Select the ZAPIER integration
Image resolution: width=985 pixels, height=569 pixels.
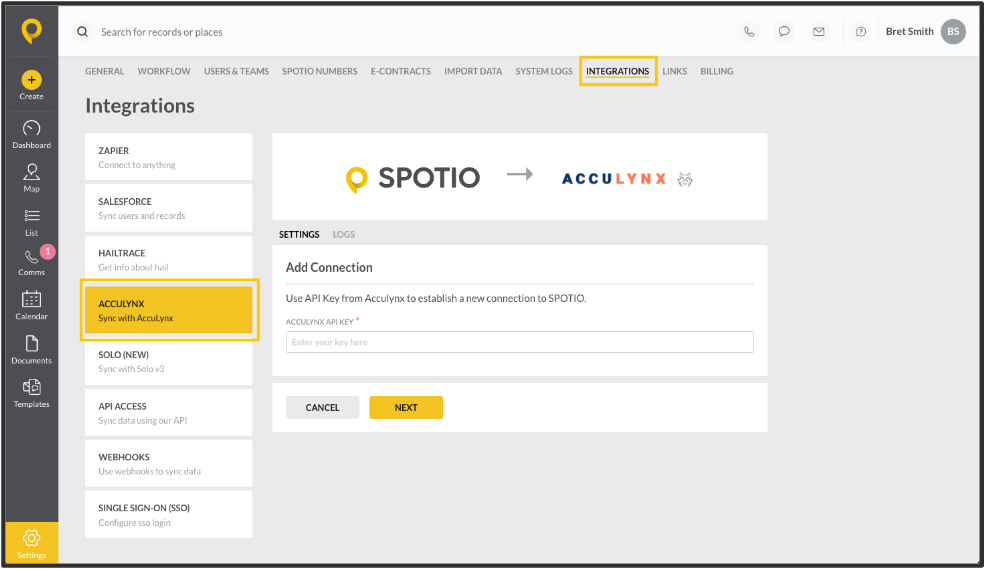[168, 157]
